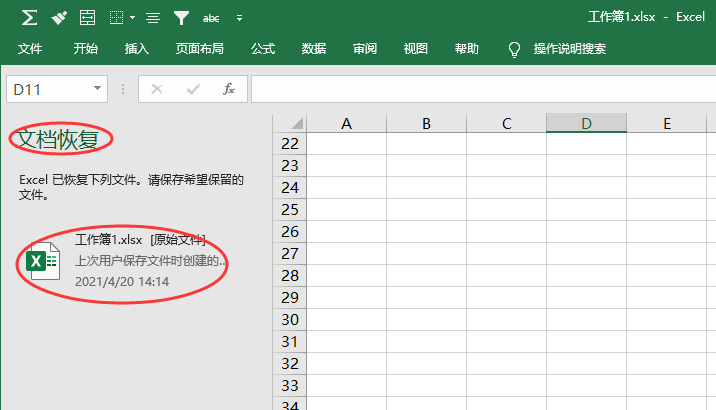Select row 25 header

click(x=290, y=210)
